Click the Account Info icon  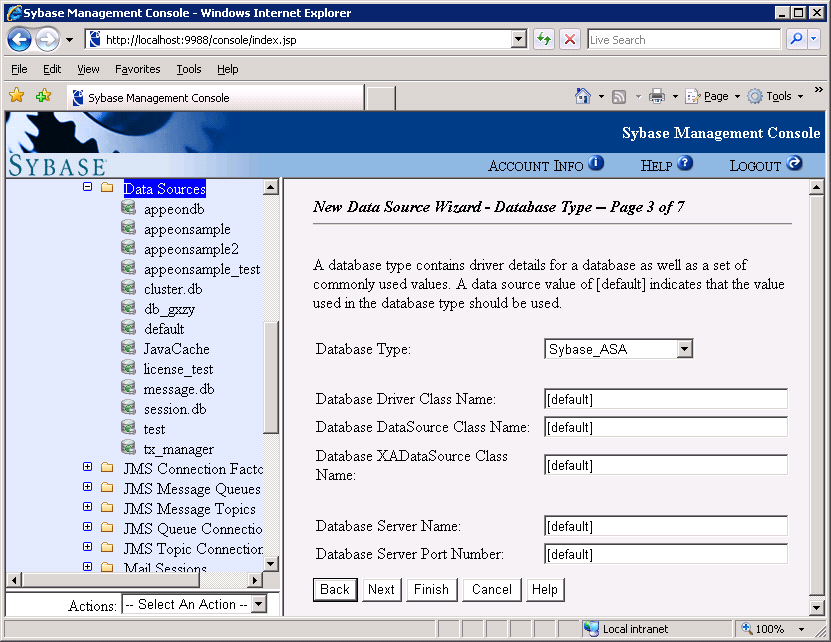coord(596,163)
